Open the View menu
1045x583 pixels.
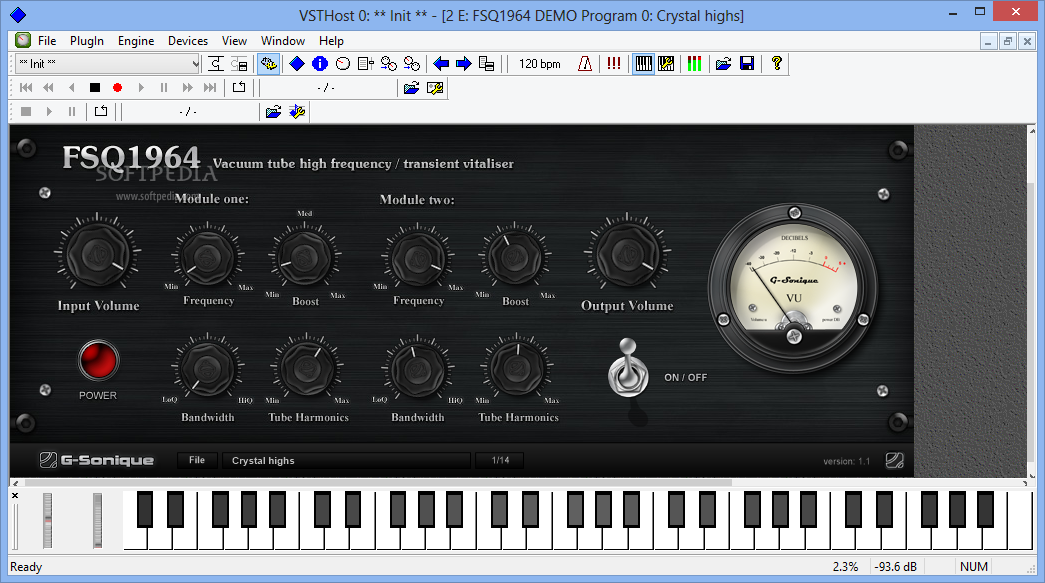click(x=234, y=41)
